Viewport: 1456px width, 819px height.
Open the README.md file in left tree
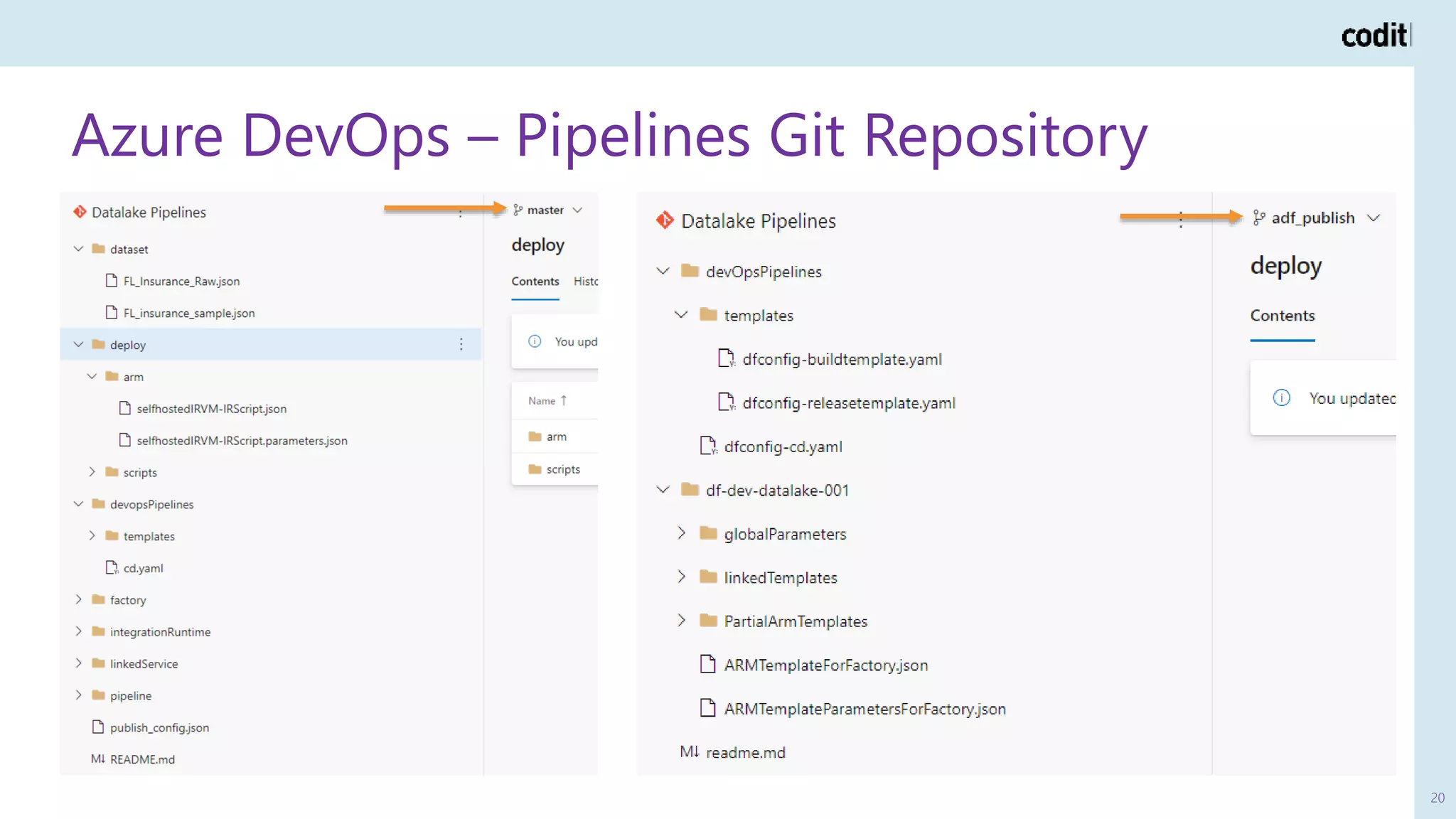142,759
